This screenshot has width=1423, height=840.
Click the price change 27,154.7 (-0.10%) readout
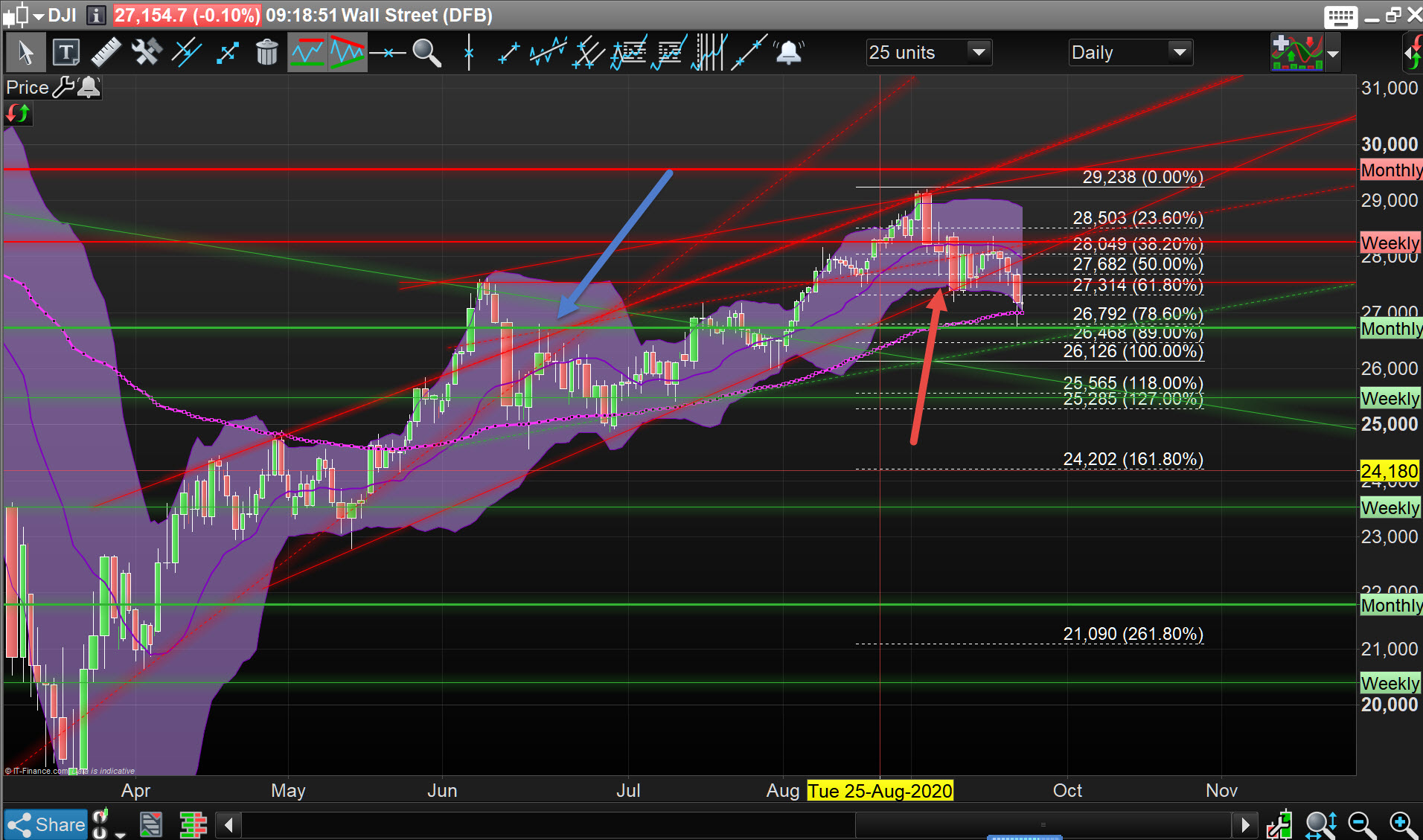pos(187,15)
